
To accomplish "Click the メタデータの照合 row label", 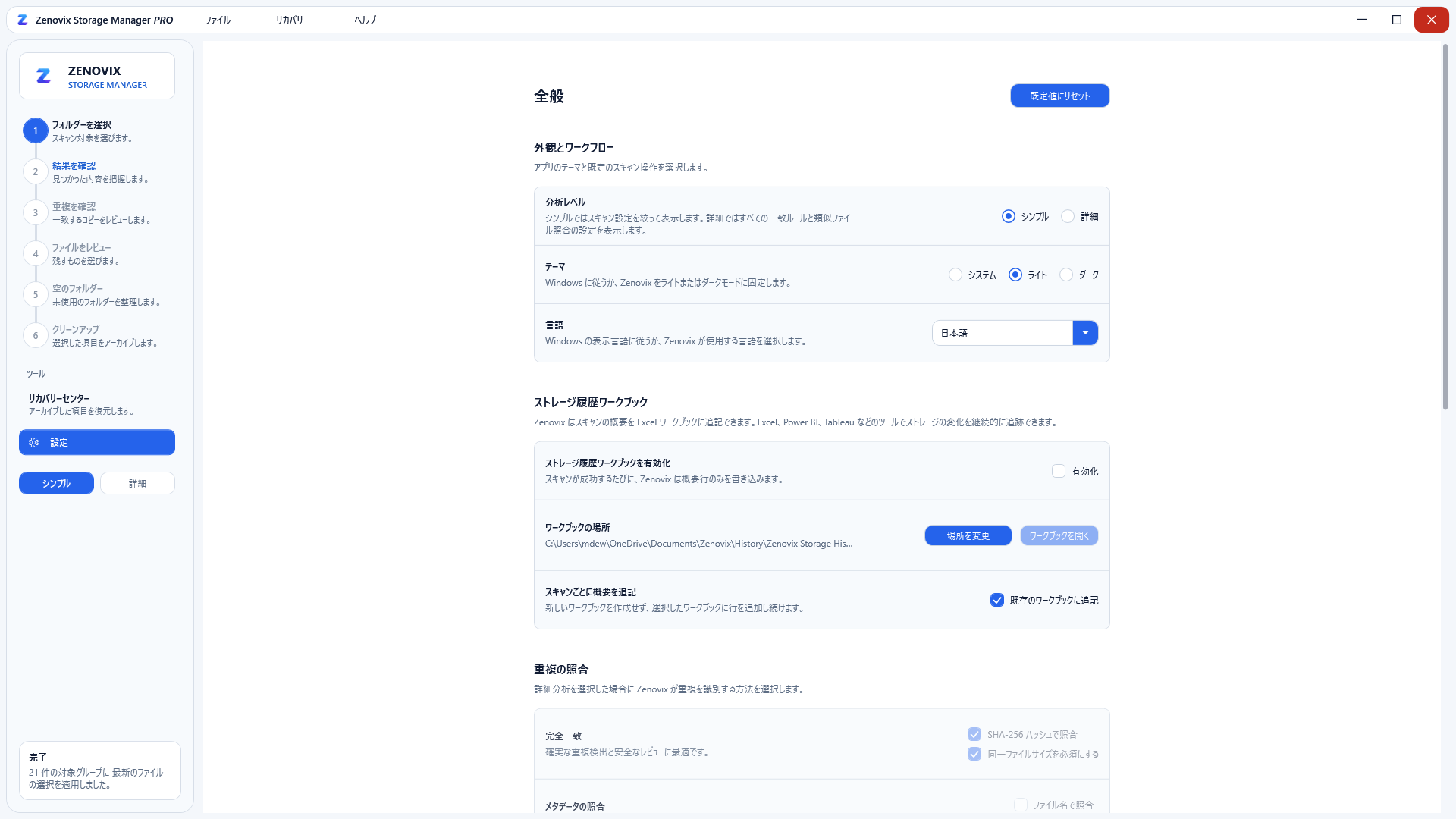I will [575, 807].
